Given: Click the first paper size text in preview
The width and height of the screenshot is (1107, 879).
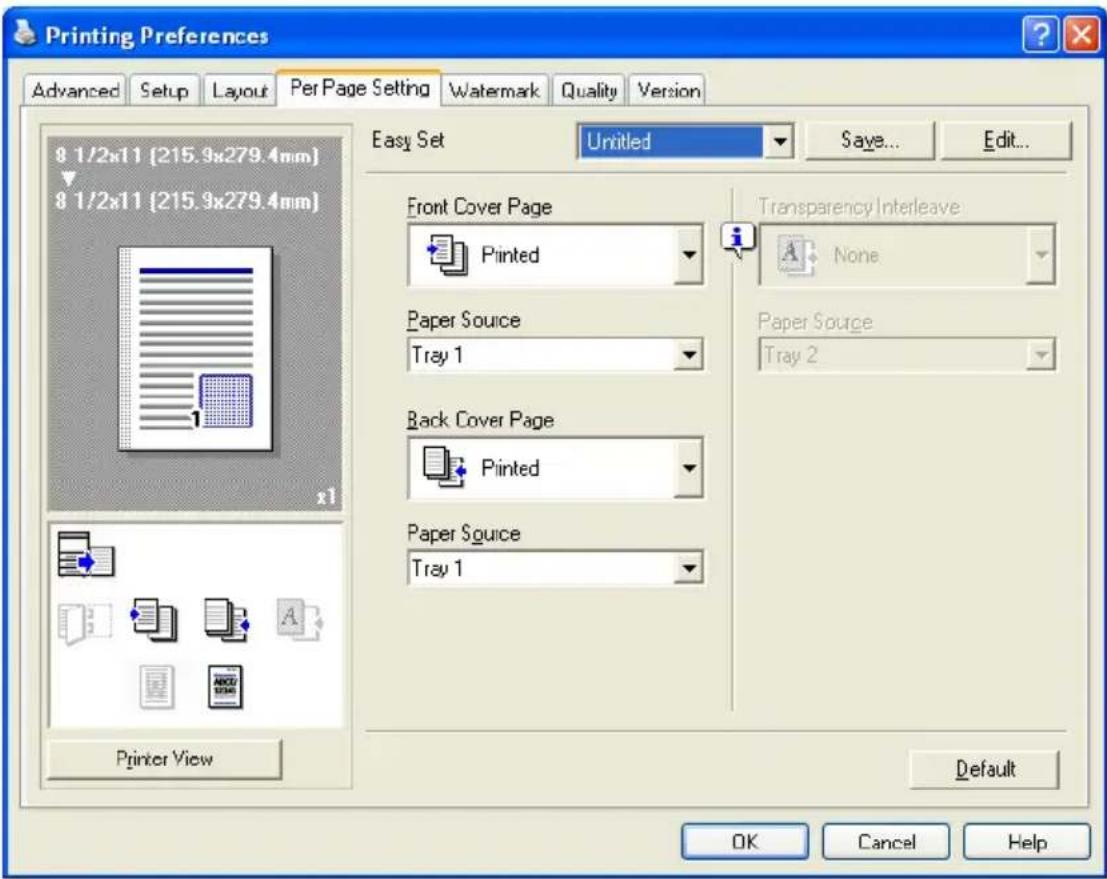Looking at the screenshot, I should click(x=187, y=155).
